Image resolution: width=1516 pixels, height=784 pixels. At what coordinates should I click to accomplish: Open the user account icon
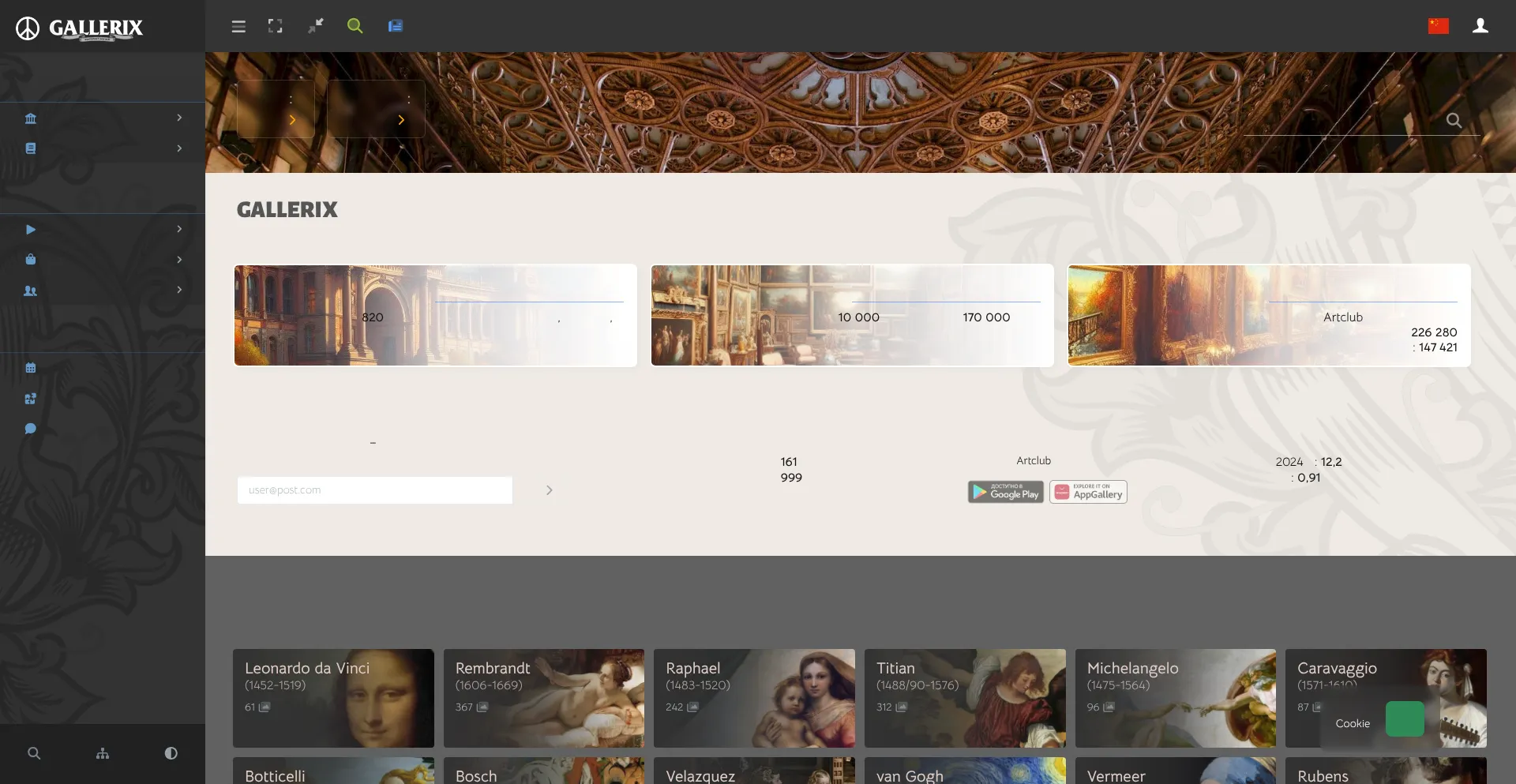(x=1480, y=26)
